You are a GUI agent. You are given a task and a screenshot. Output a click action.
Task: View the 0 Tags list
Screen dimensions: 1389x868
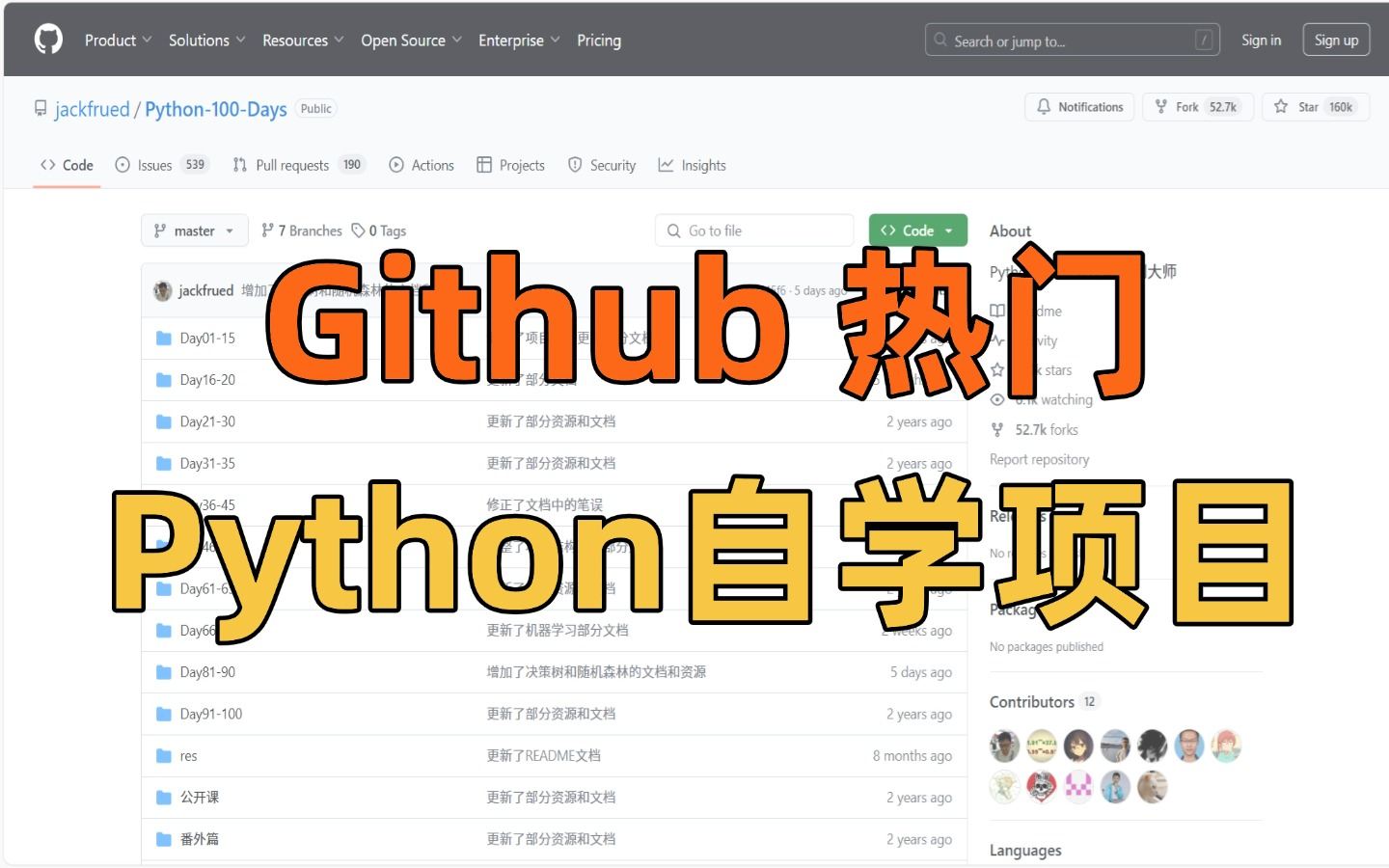(379, 231)
